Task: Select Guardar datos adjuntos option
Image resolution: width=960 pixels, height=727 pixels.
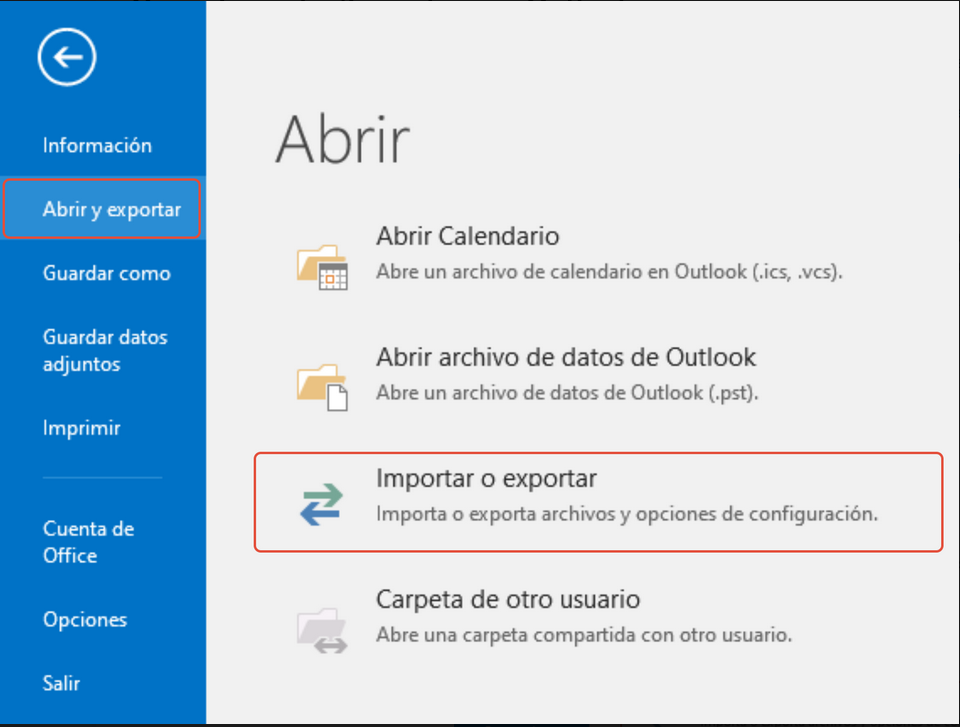Action: pos(105,350)
